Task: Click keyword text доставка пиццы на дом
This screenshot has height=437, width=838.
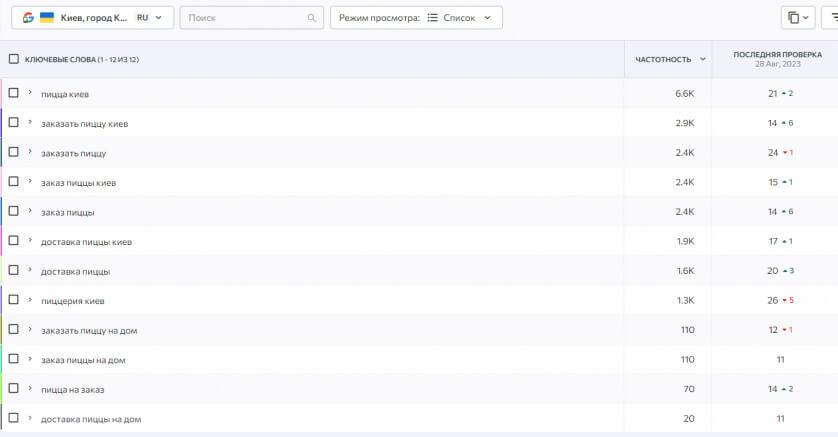Action: click(x=91, y=419)
